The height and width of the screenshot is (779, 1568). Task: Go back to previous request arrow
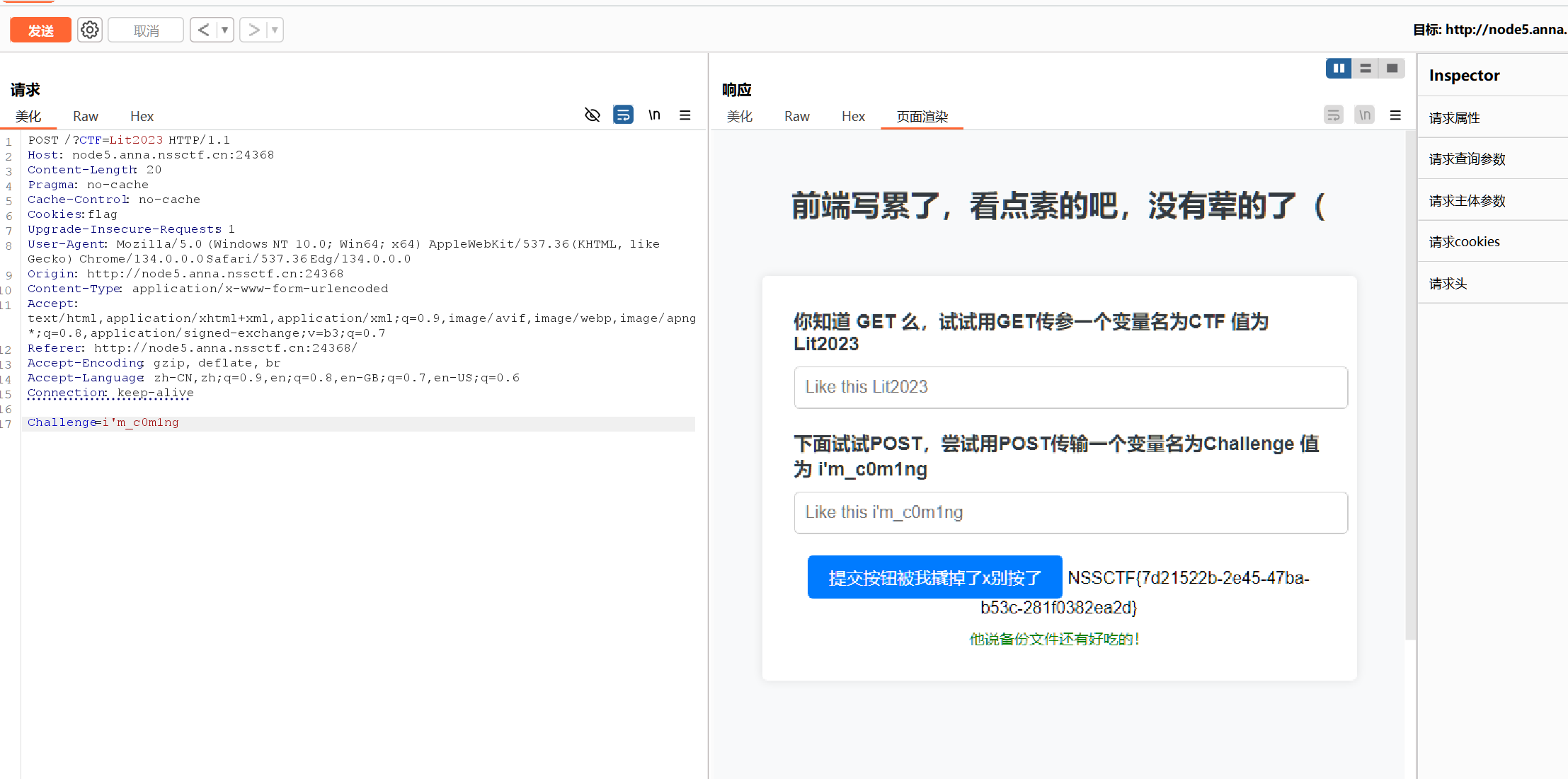coord(204,30)
